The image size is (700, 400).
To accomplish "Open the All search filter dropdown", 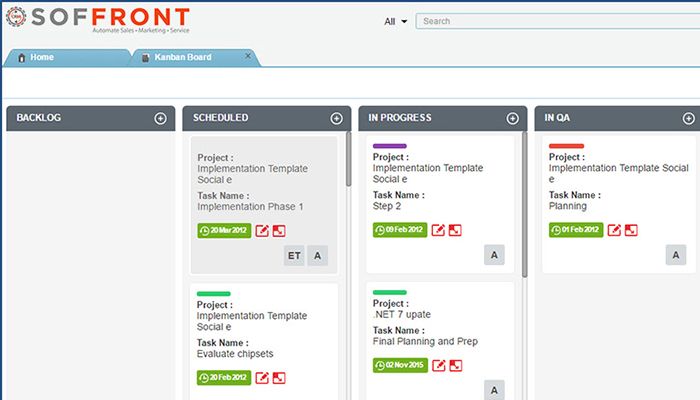I will pos(396,21).
